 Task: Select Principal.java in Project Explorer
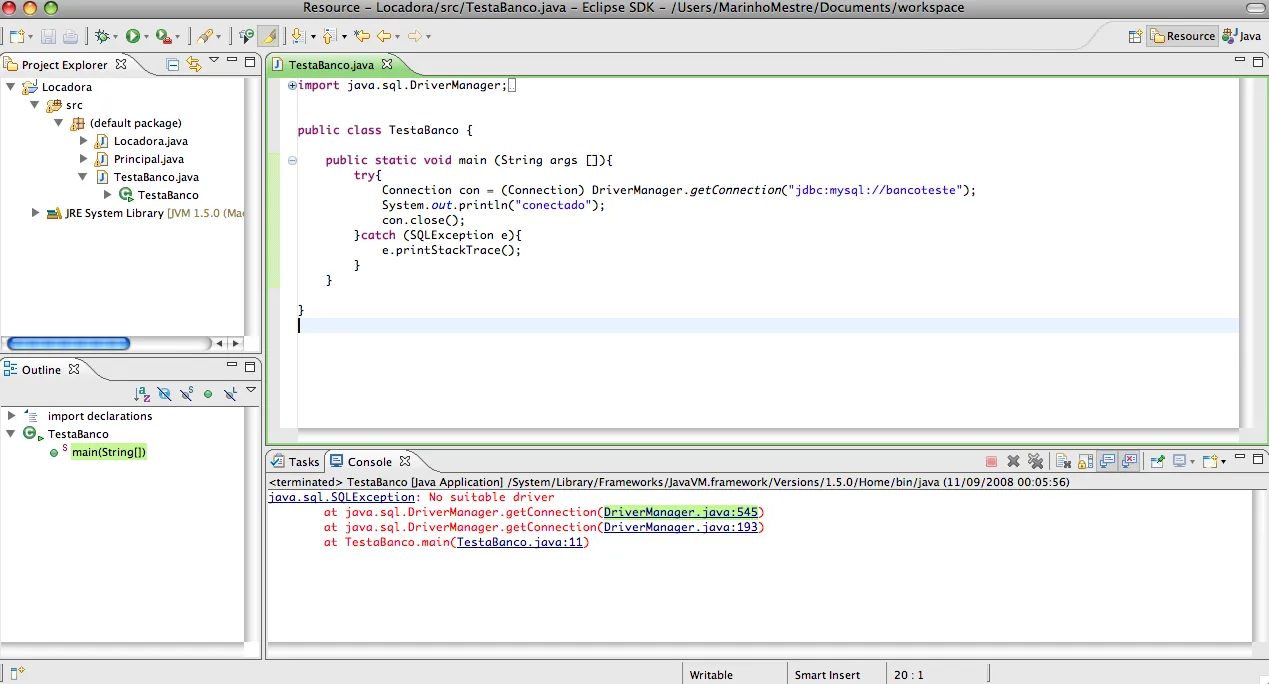click(x=148, y=159)
